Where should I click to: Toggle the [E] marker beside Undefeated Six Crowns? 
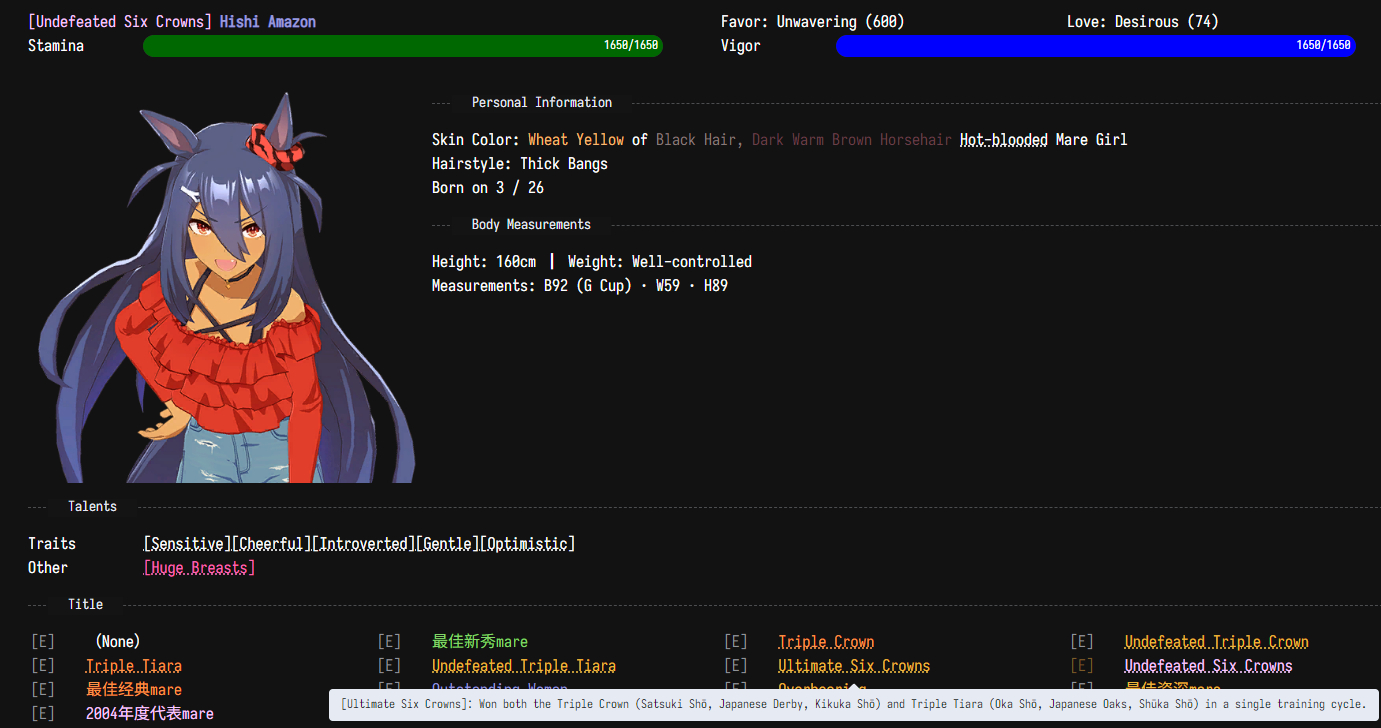[1081, 666]
